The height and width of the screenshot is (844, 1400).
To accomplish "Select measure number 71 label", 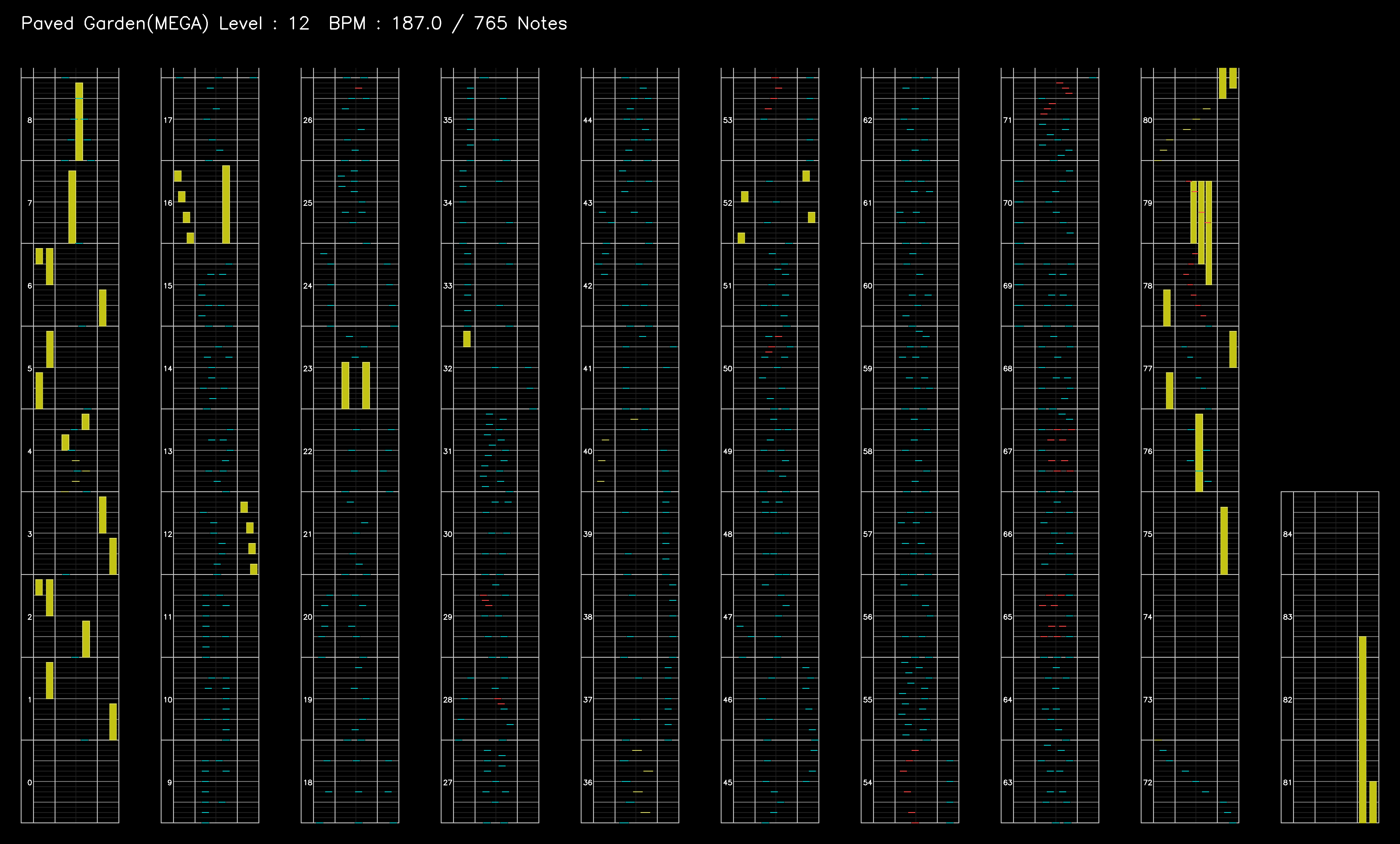I will click(x=1007, y=120).
